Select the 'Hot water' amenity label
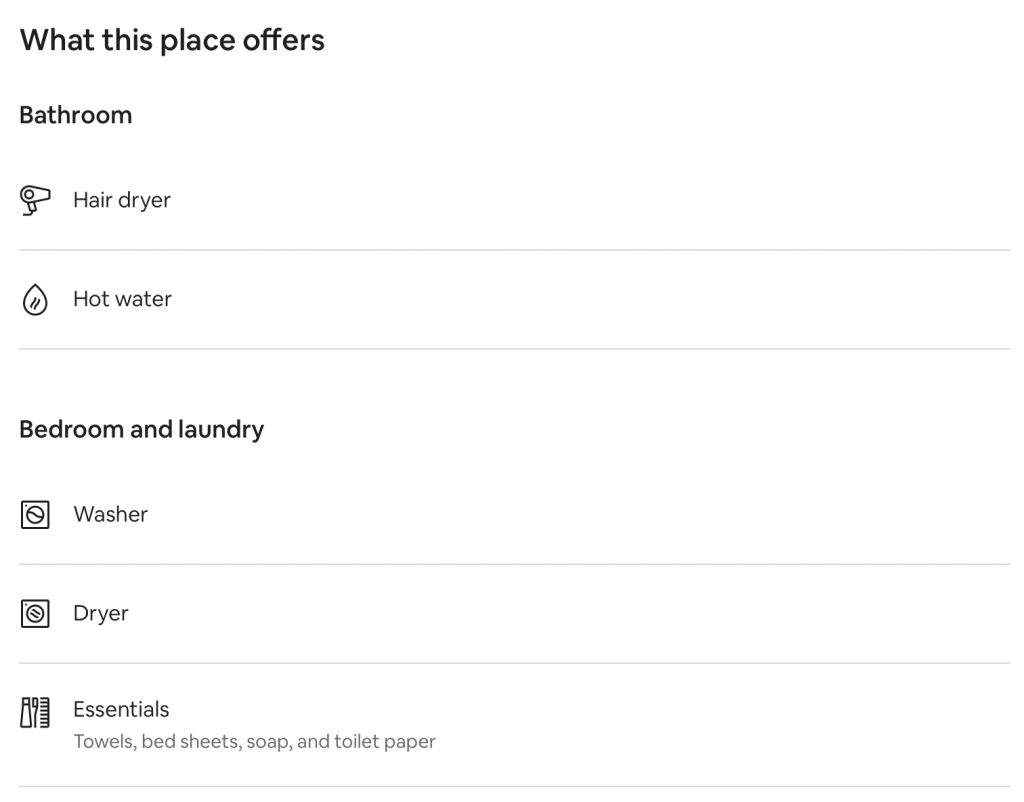The image size is (1024, 802). tap(122, 299)
